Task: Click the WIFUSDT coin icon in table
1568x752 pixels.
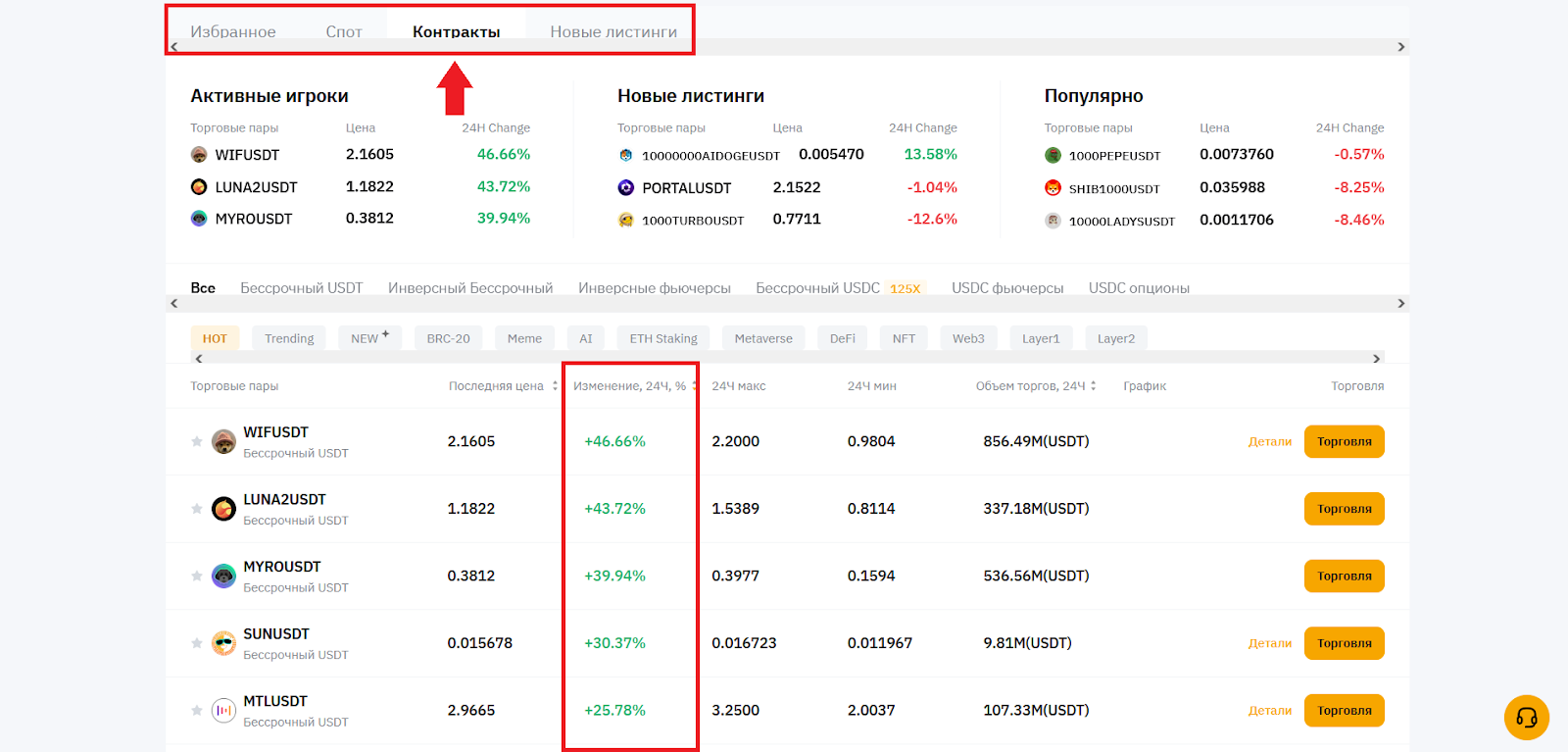Action: click(223, 442)
